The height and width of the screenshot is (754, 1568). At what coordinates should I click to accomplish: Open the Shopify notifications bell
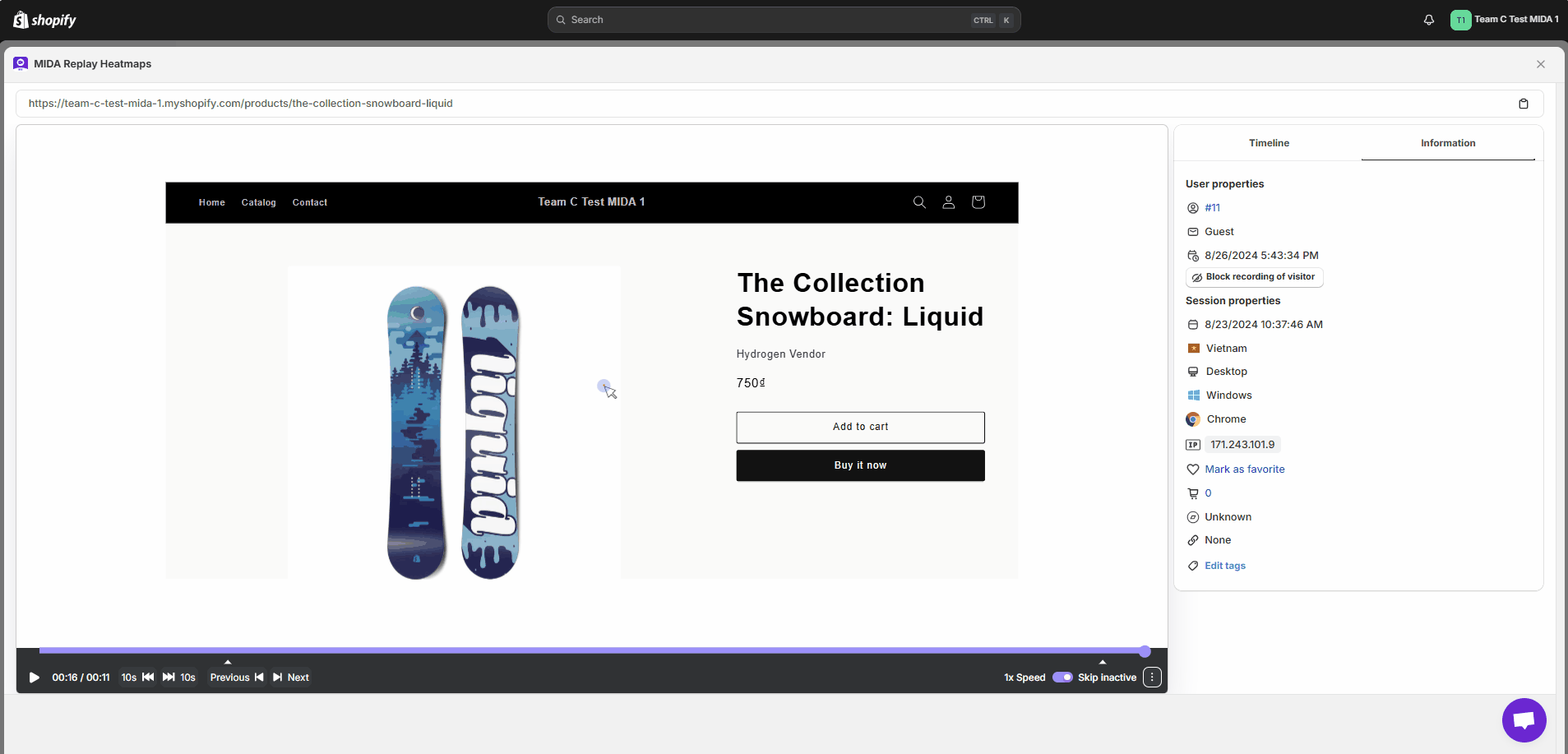point(1429,20)
